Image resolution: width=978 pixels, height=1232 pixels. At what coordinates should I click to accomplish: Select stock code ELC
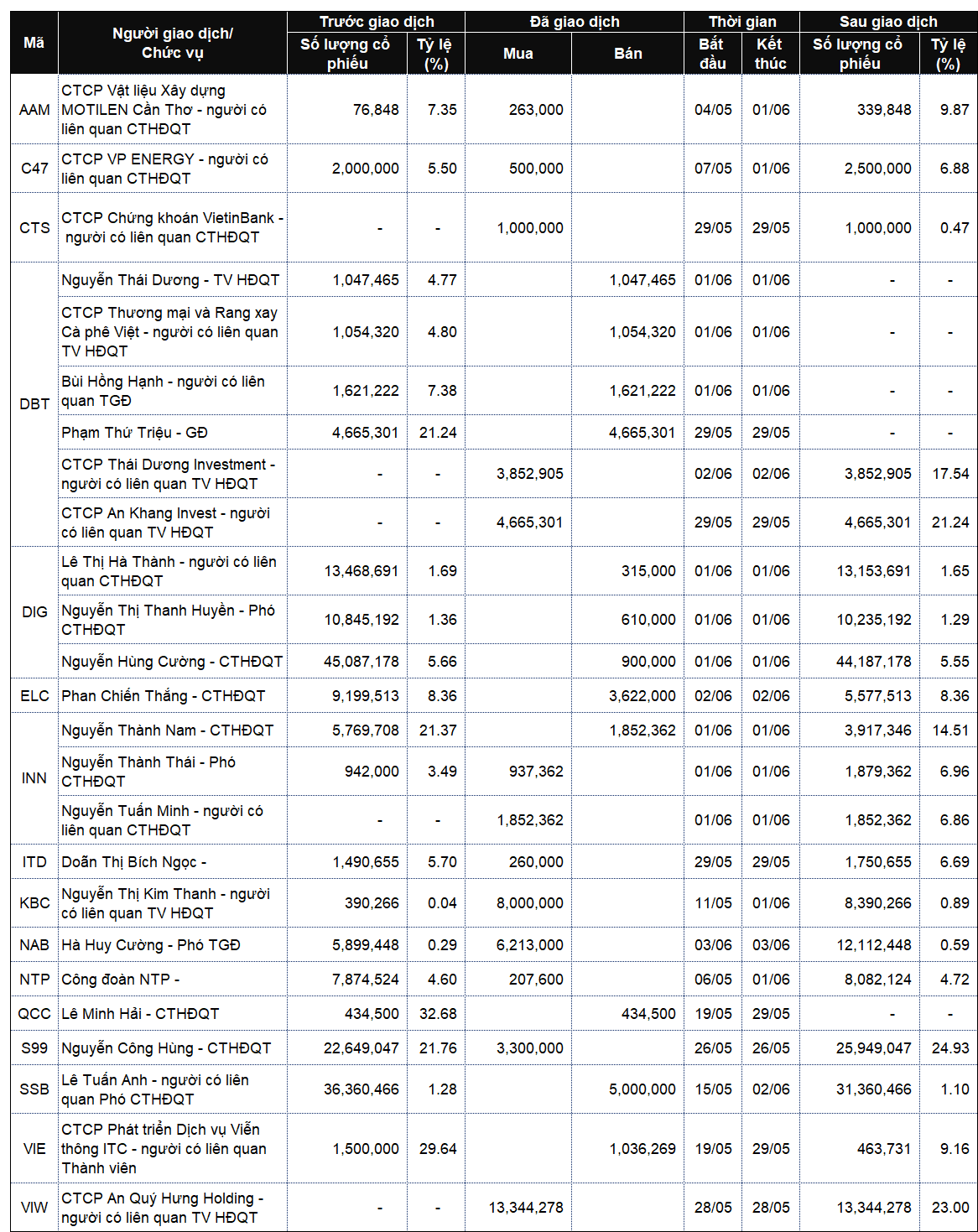[x=34, y=696]
